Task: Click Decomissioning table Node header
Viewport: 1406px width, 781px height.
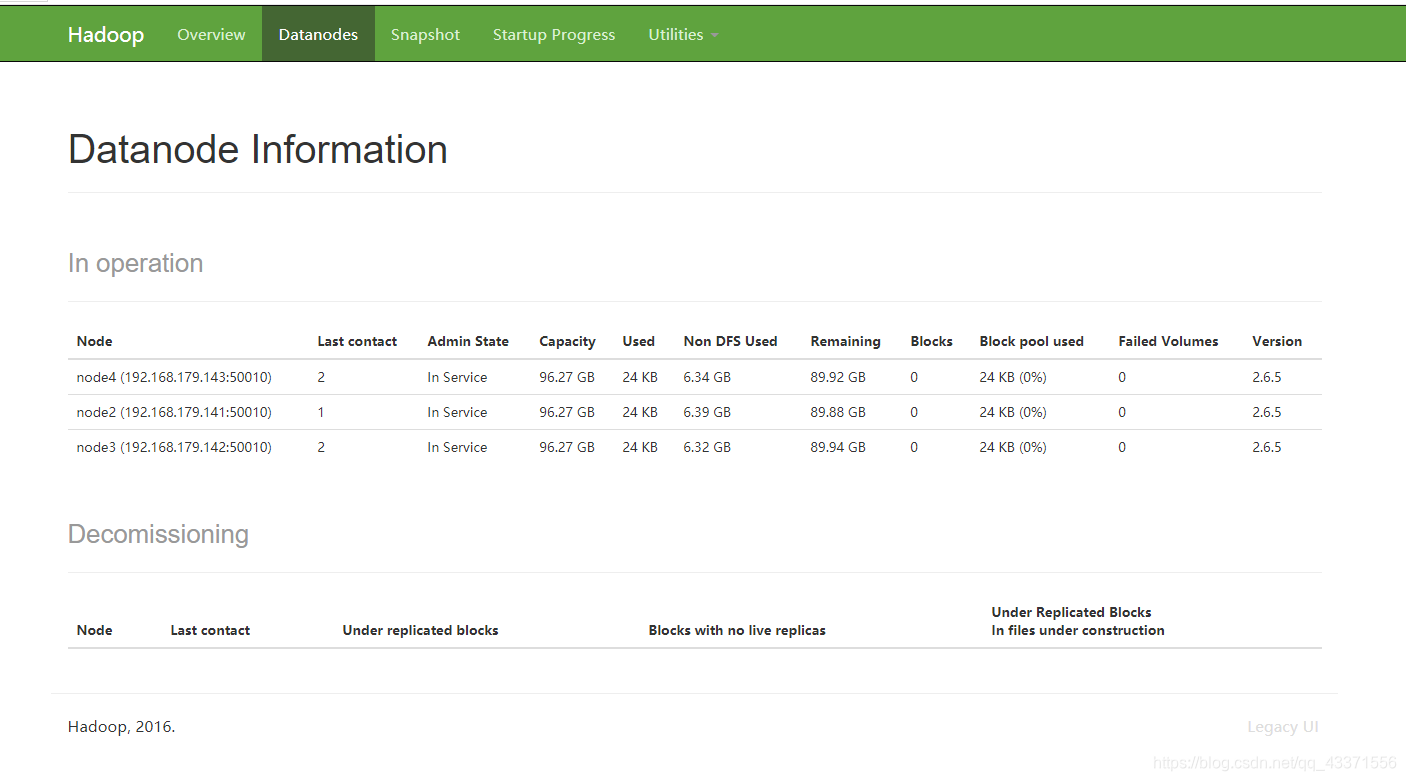Action: pos(95,630)
